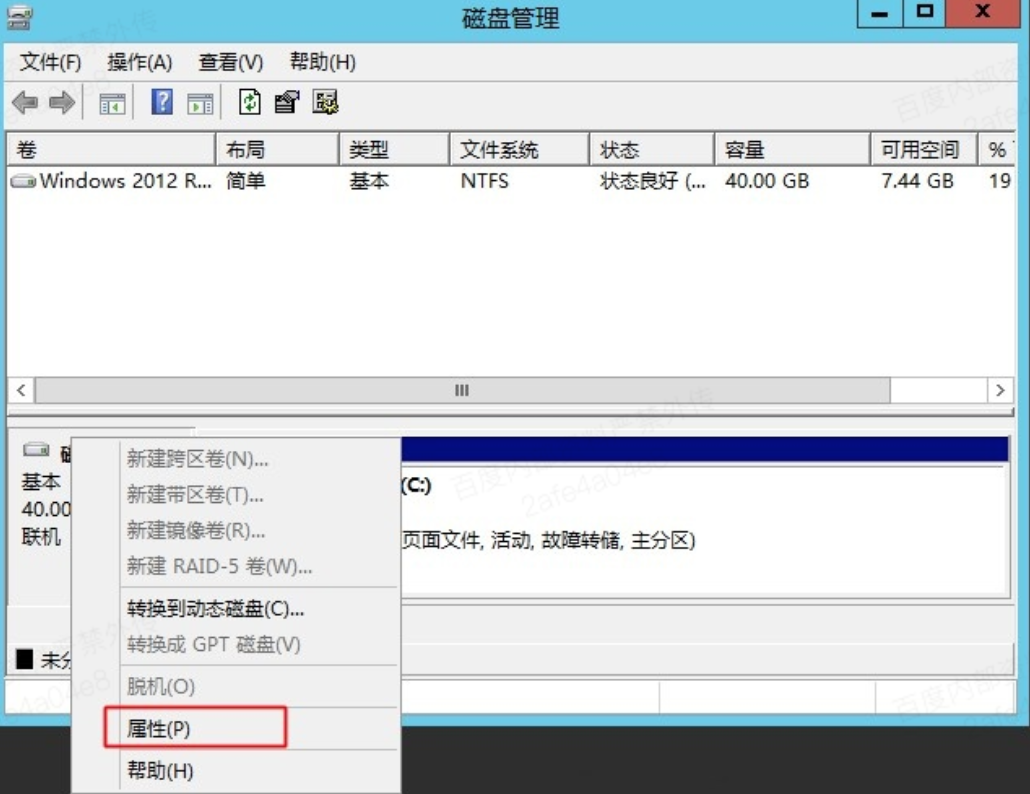
Task: Choose 转换到动态磁盘(C)... from context menu
Action: click(x=215, y=609)
